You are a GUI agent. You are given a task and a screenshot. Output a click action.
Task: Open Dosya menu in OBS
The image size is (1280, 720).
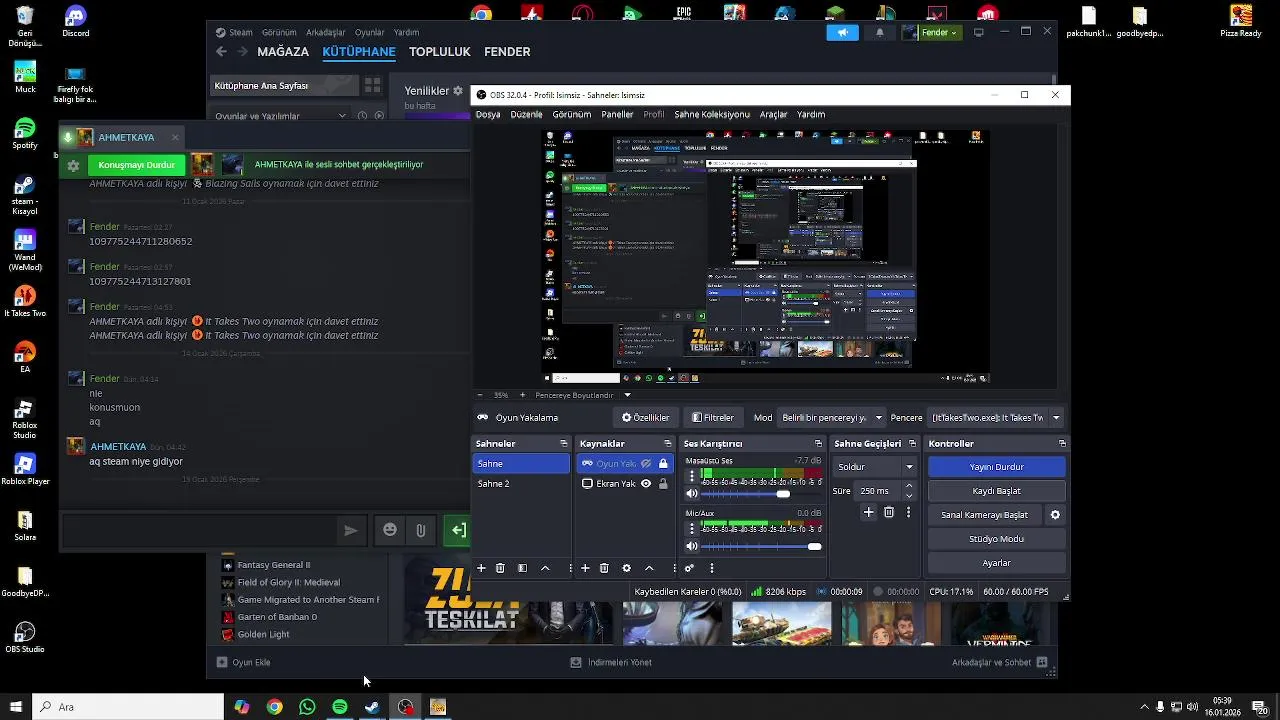[488, 114]
